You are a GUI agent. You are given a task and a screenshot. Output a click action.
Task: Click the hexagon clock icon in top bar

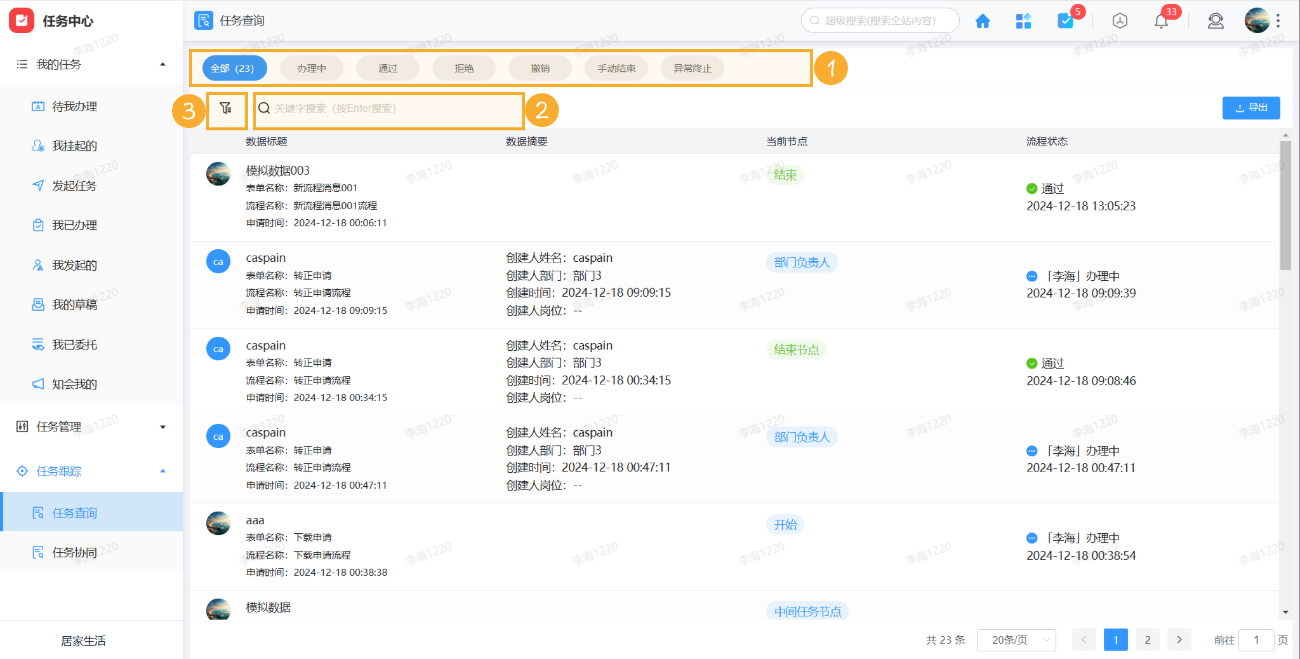tap(1120, 20)
